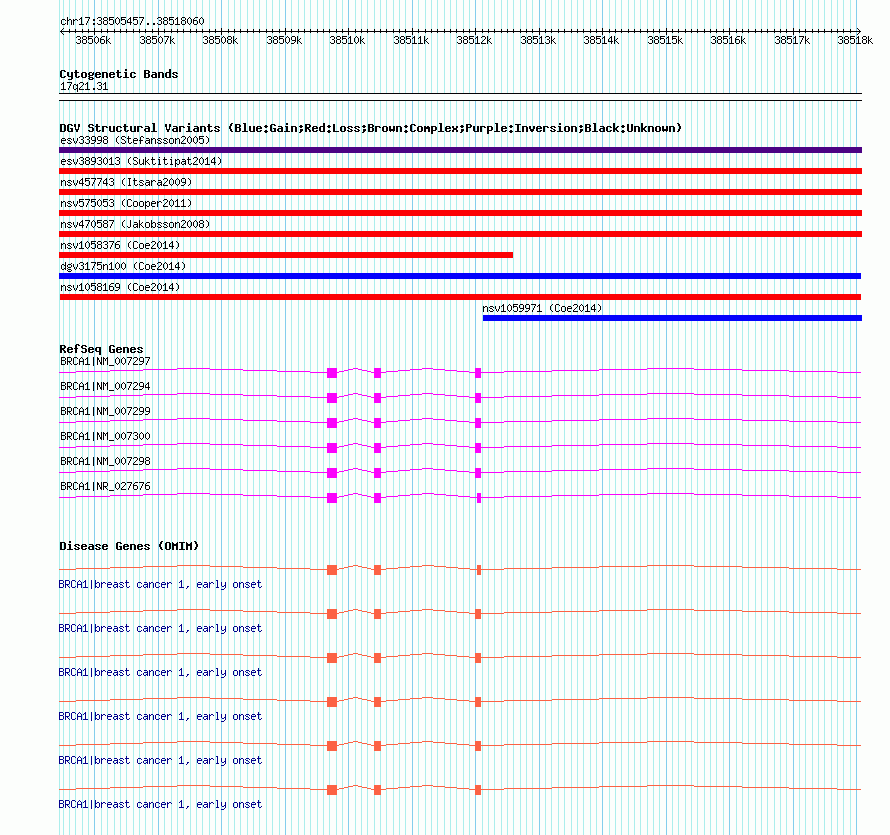Select the red loss bar under esv3893013

click(x=460, y=171)
